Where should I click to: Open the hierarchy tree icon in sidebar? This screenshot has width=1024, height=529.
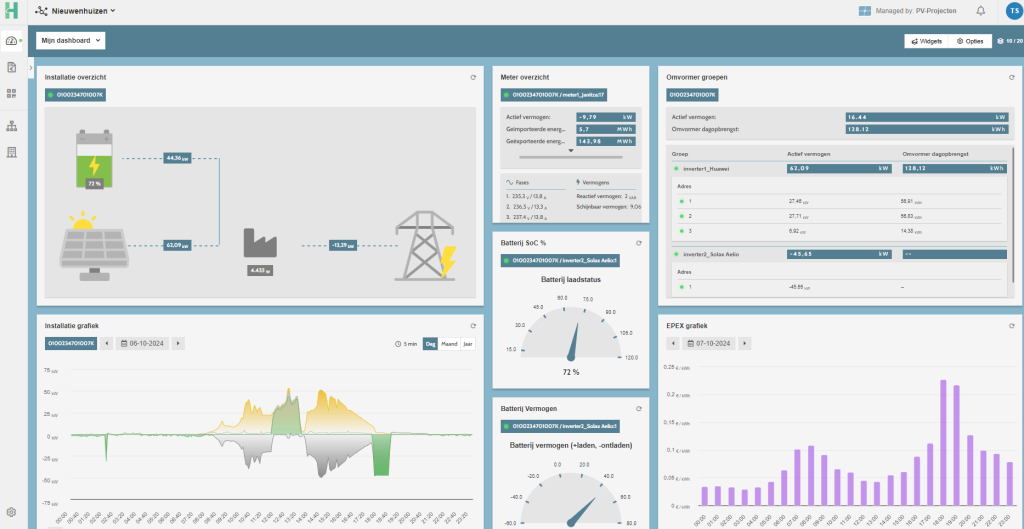[12, 126]
